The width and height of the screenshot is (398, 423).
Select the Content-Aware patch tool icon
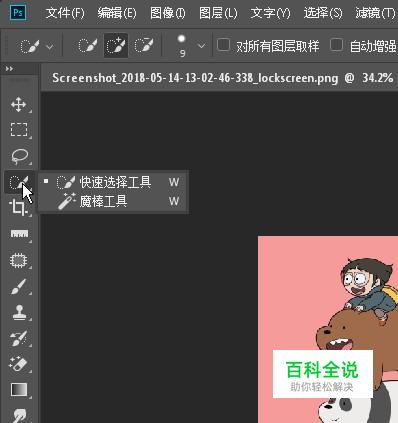coord(19,260)
